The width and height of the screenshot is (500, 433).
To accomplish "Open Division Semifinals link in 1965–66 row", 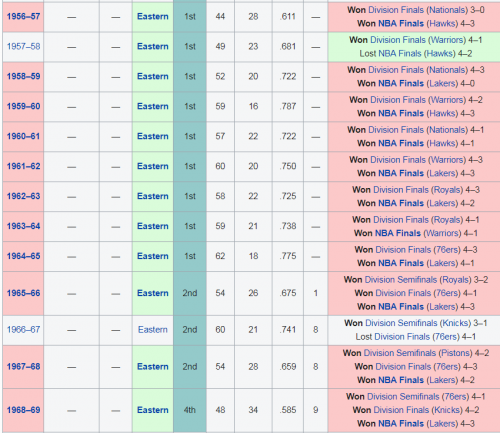I will click(401, 280).
